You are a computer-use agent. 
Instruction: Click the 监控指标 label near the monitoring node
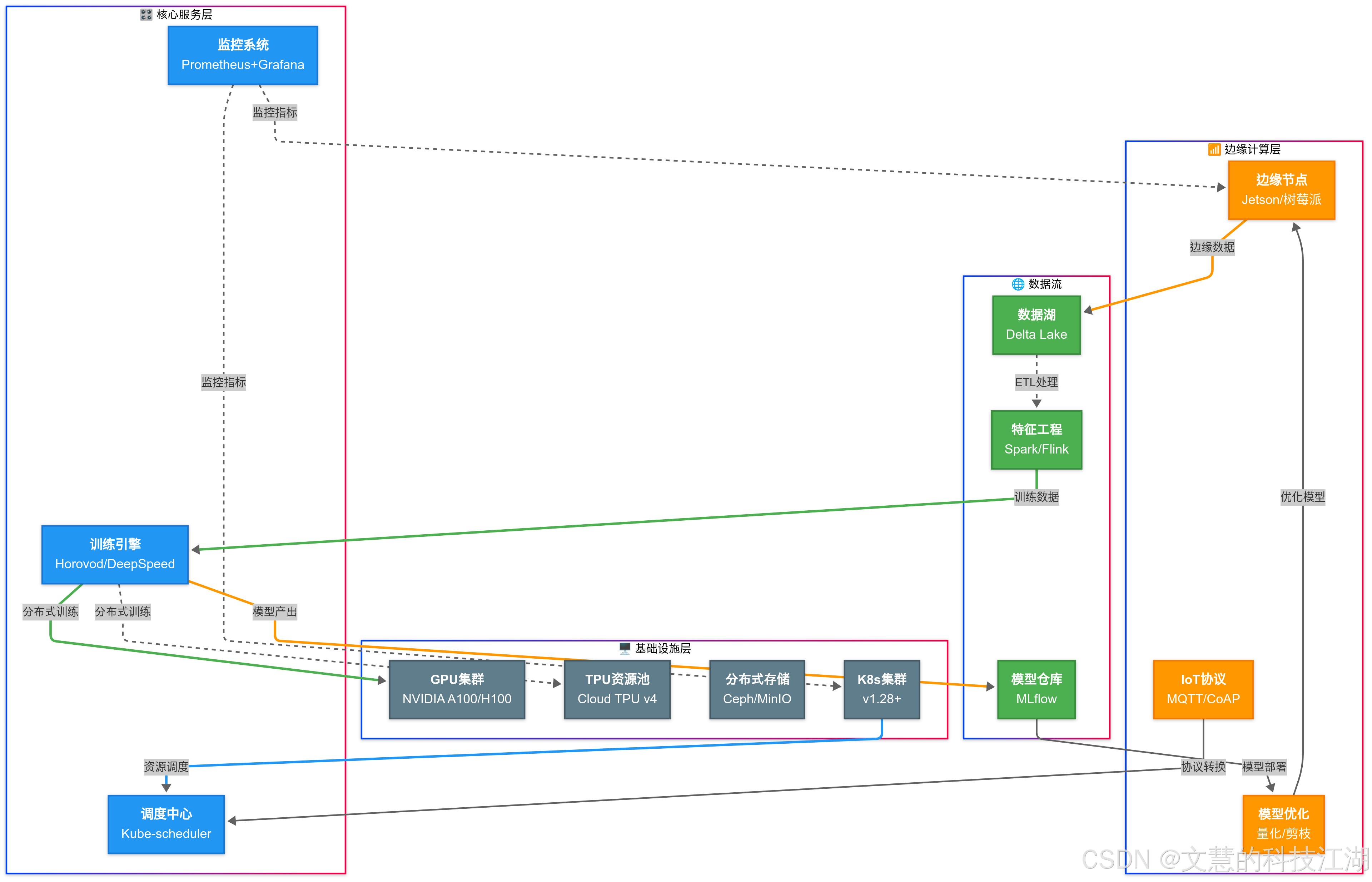click(x=275, y=112)
